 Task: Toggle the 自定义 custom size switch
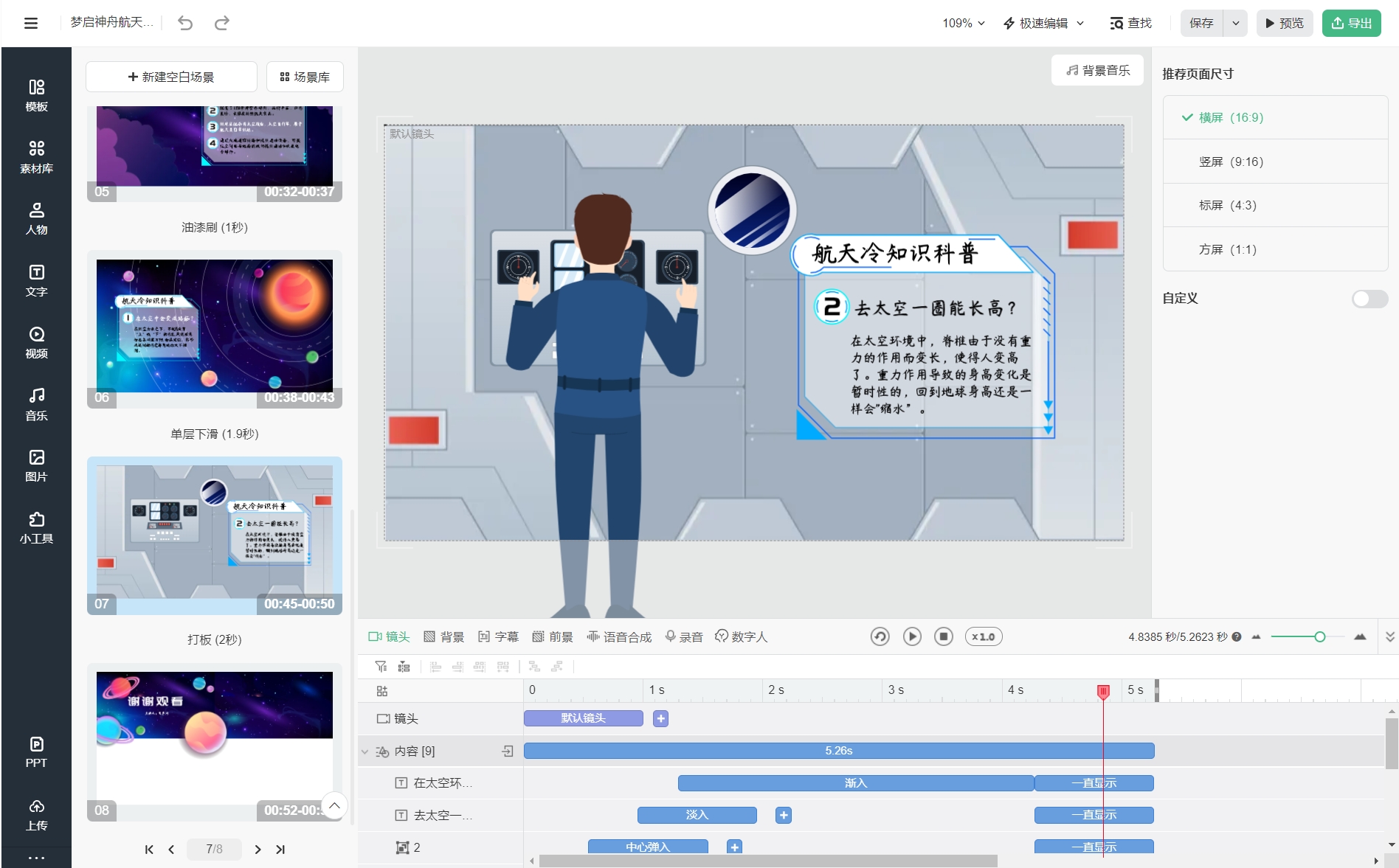tap(1369, 299)
